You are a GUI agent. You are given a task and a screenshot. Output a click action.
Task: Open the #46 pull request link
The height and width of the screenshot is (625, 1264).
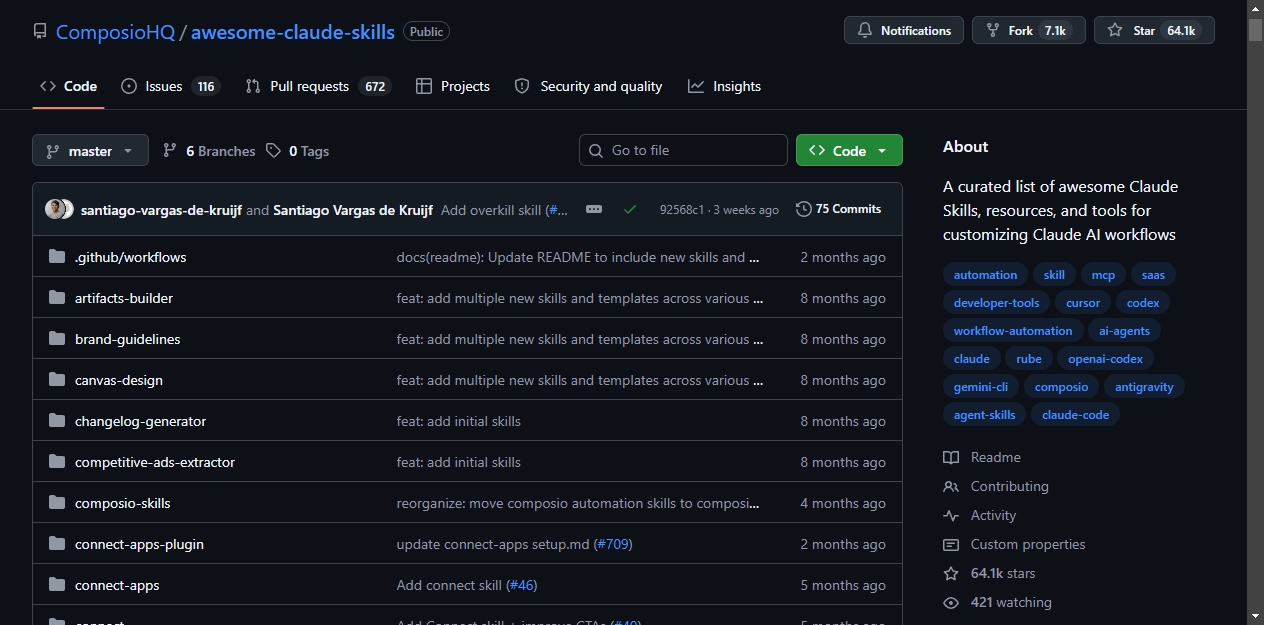pyautogui.click(x=522, y=585)
